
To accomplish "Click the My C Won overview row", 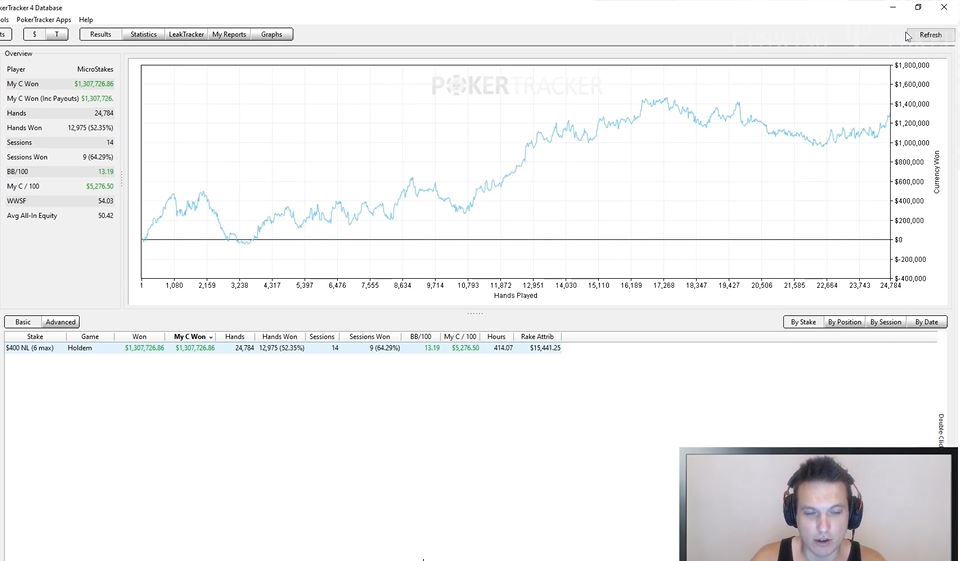I will [60, 84].
